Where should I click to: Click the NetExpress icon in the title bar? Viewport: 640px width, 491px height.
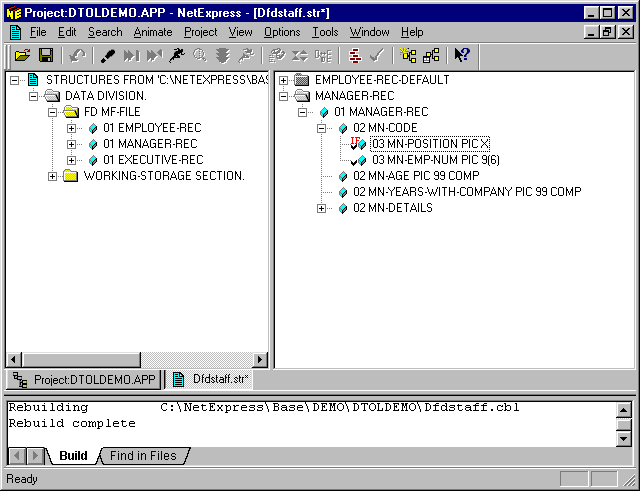coord(13,13)
